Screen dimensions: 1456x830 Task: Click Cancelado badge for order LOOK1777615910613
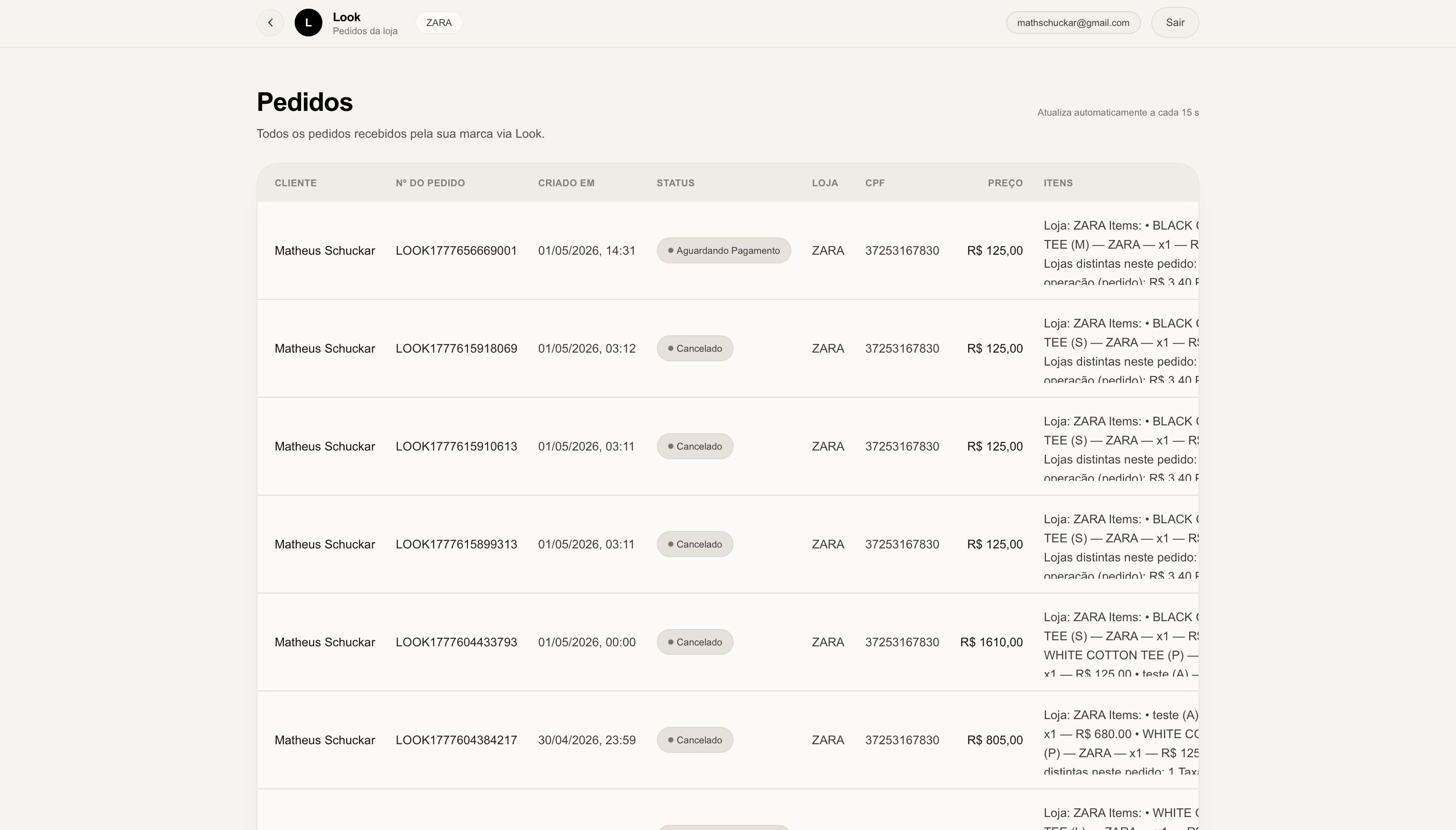click(x=695, y=446)
